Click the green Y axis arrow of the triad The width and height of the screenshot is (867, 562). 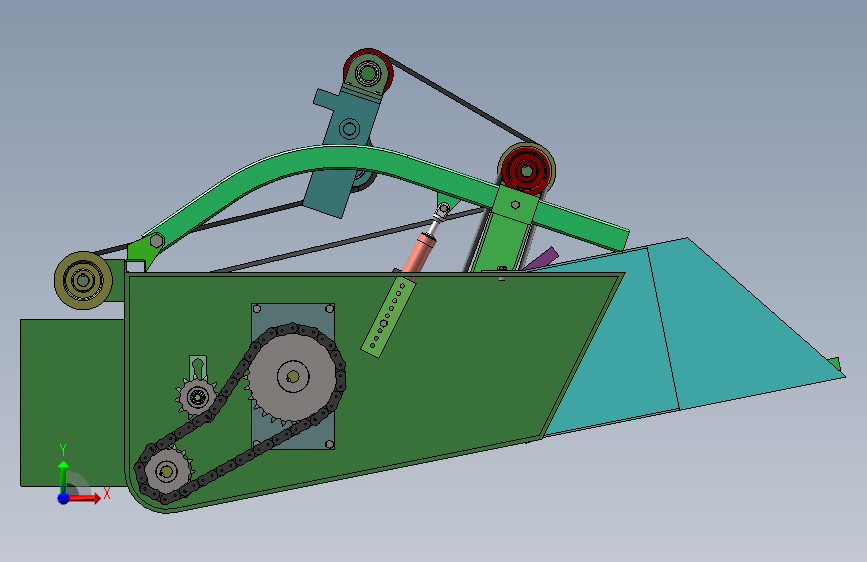coord(63,473)
